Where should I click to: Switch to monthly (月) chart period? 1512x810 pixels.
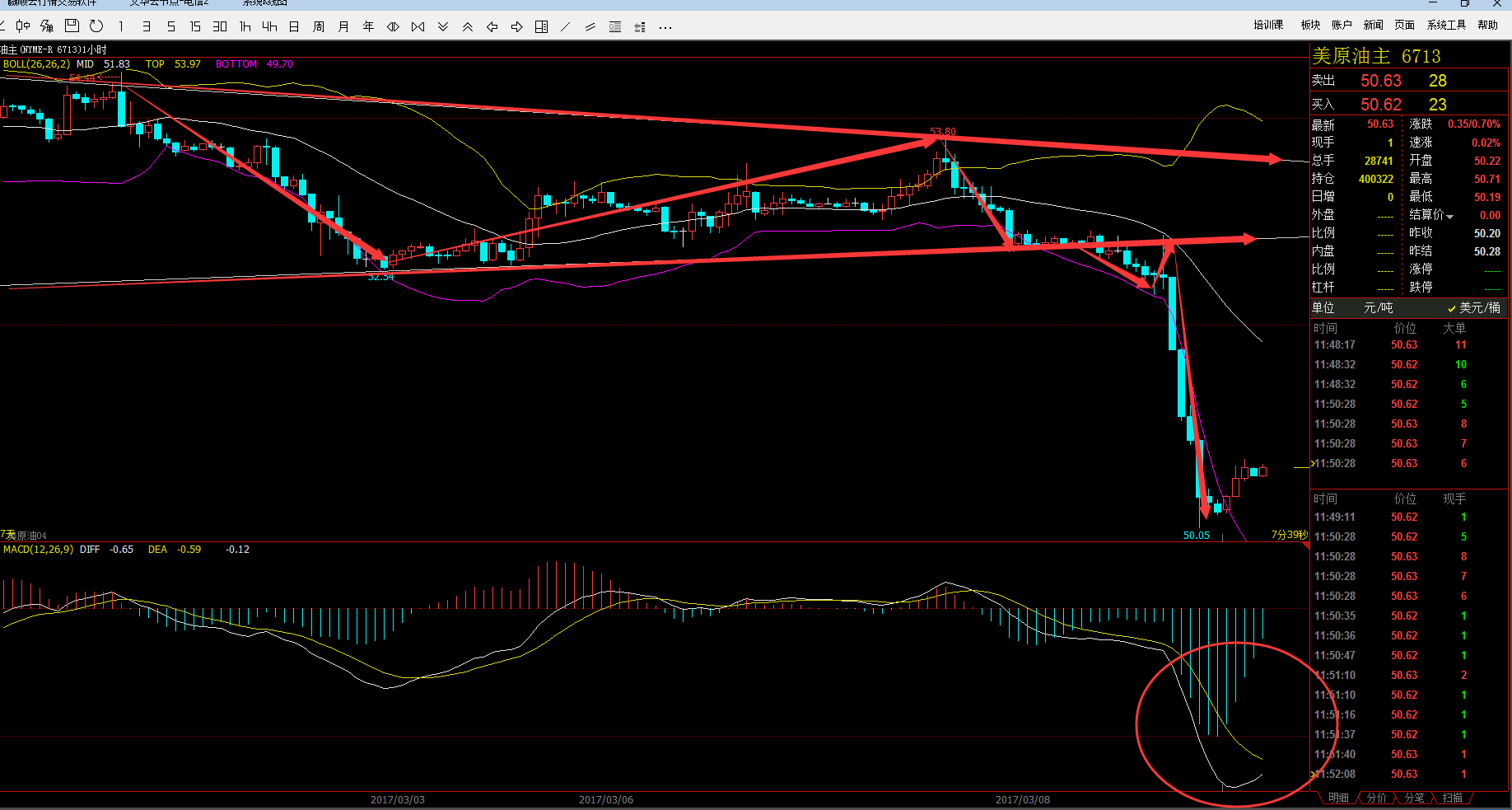pos(343,26)
